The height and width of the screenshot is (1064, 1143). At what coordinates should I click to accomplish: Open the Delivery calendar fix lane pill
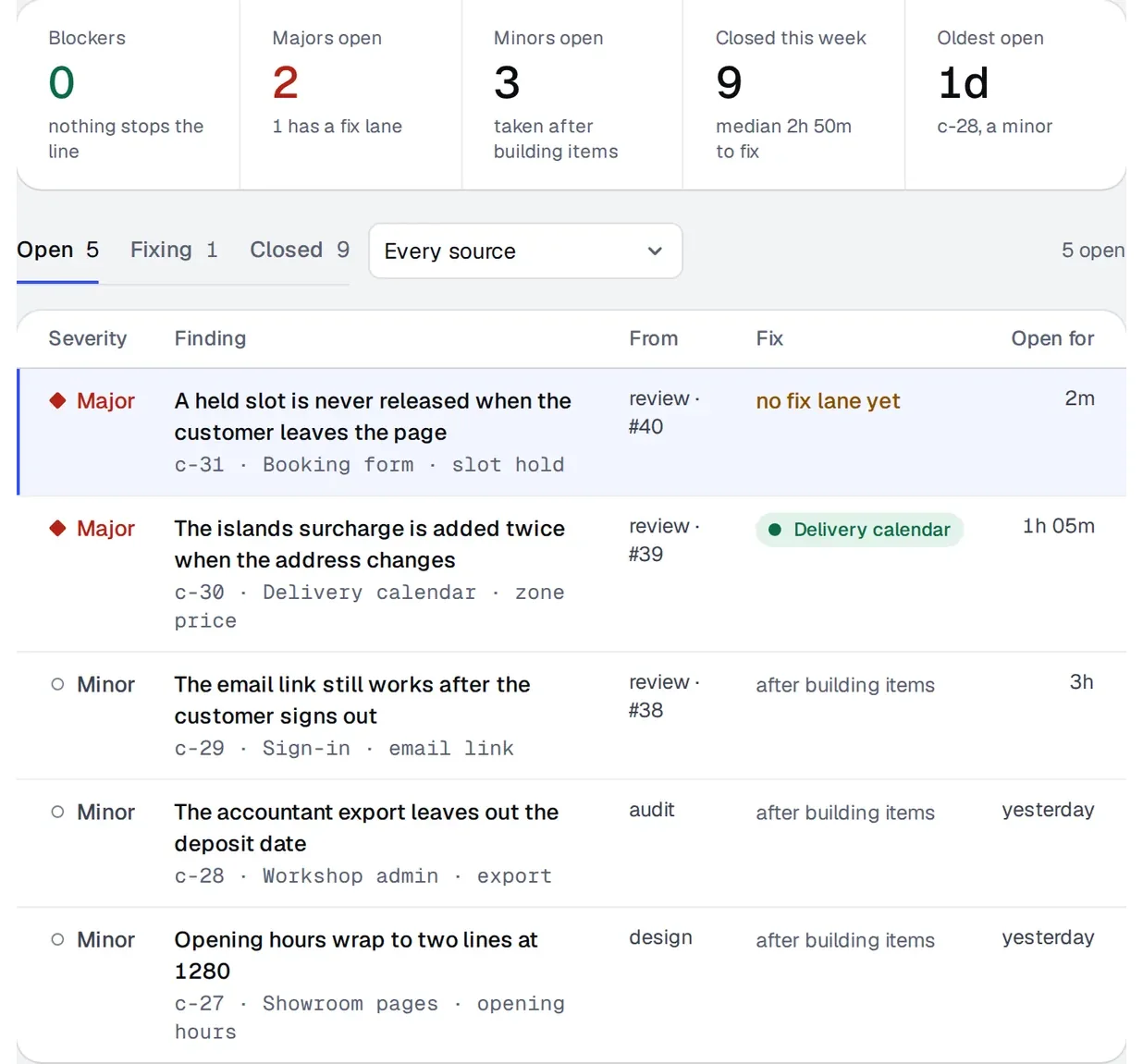pyautogui.click(x=859, y=530)
